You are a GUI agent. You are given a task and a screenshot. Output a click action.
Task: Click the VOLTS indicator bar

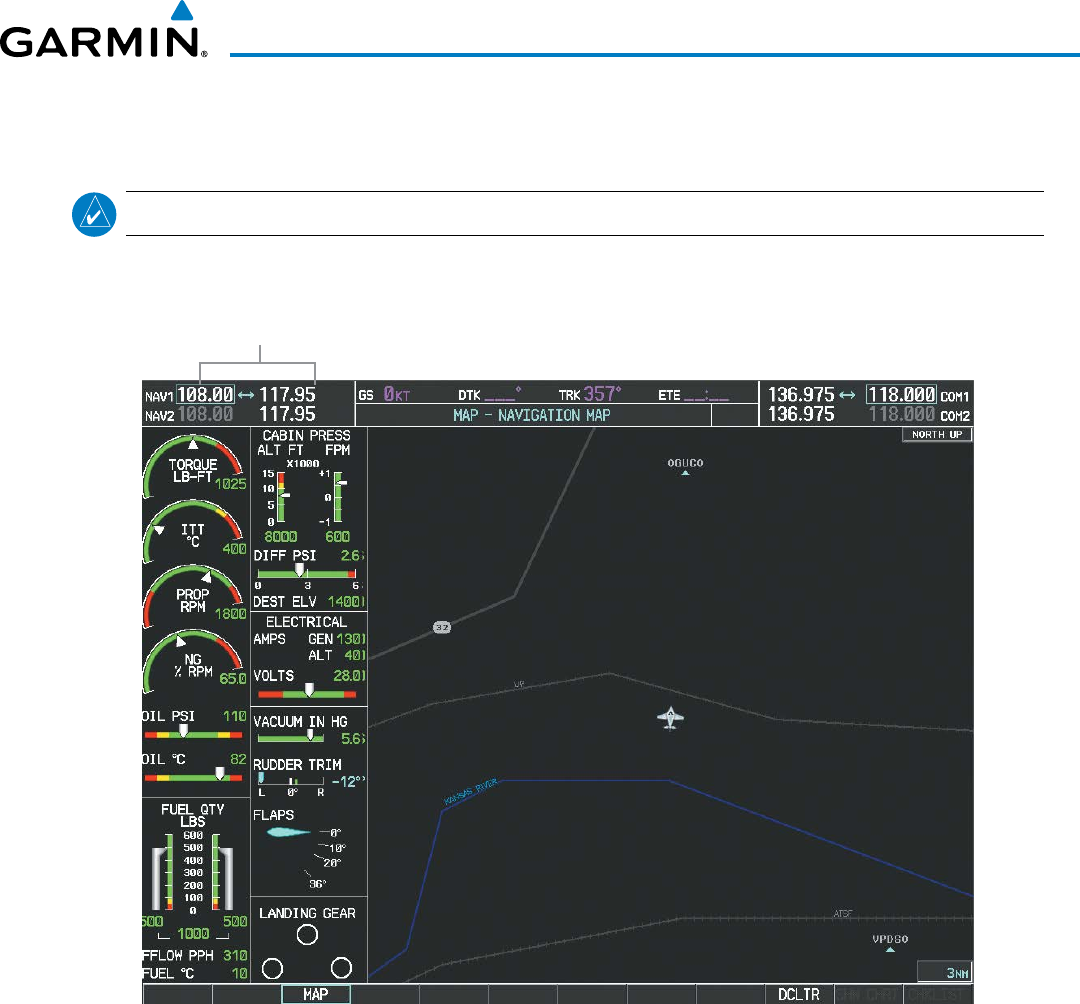tap(307, 693)
